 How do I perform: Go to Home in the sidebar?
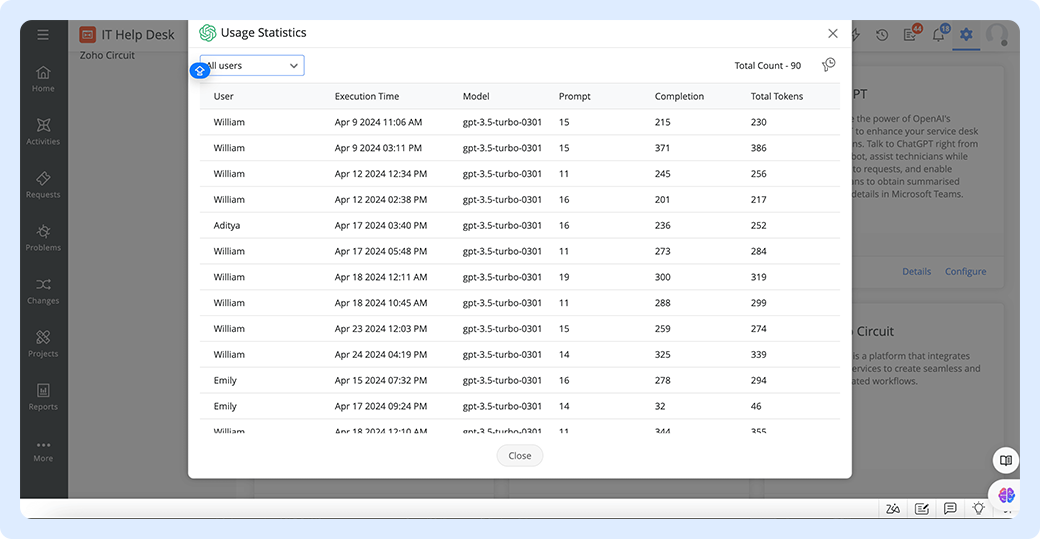click(43, 78)
